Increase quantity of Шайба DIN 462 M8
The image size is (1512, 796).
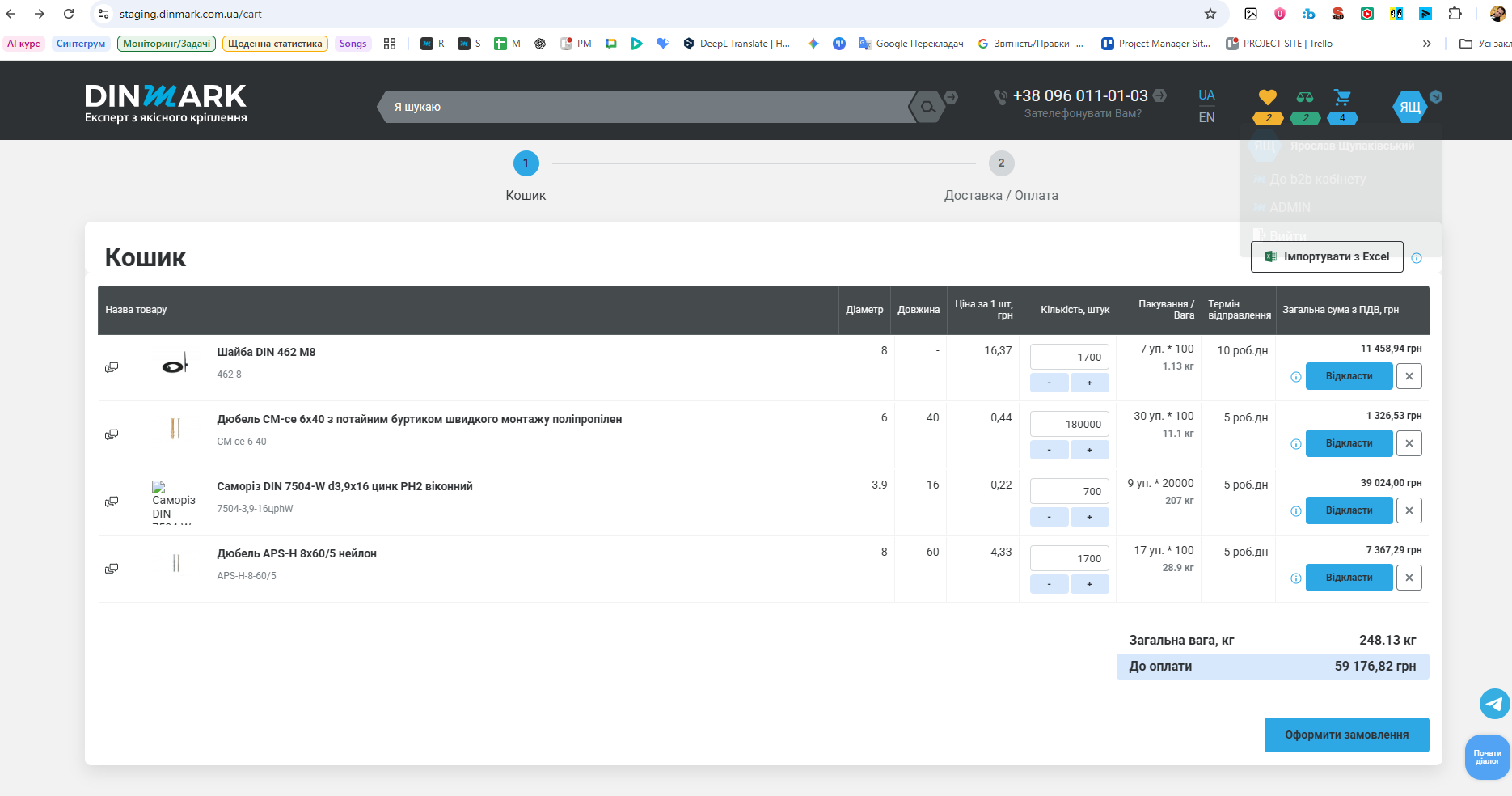(1089, 383)
